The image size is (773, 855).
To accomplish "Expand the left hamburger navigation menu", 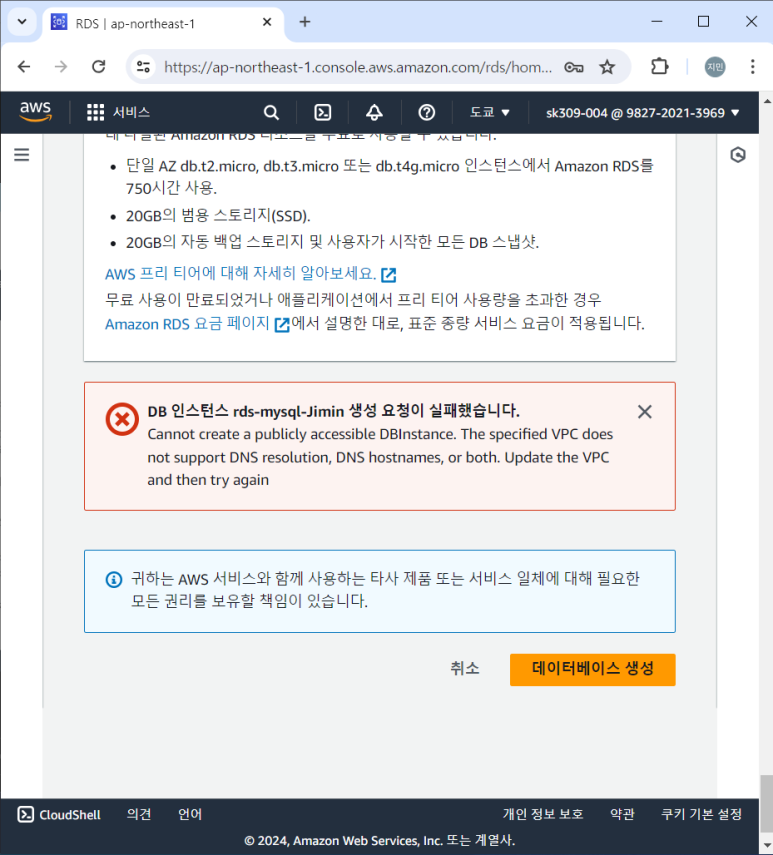I will coord(22,155).
